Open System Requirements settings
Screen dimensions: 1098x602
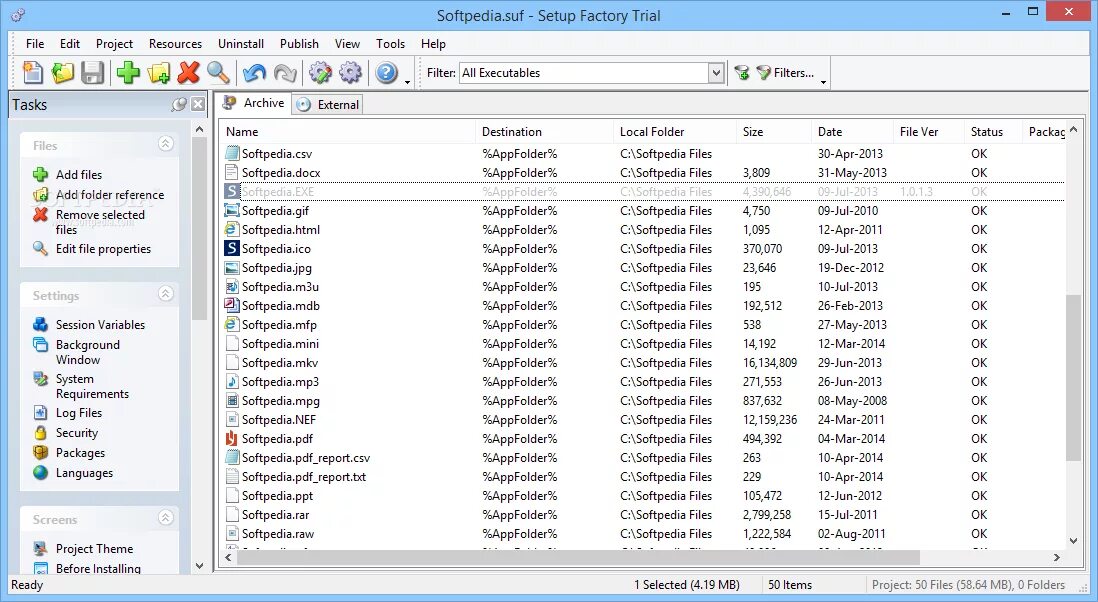pos(92,386)
